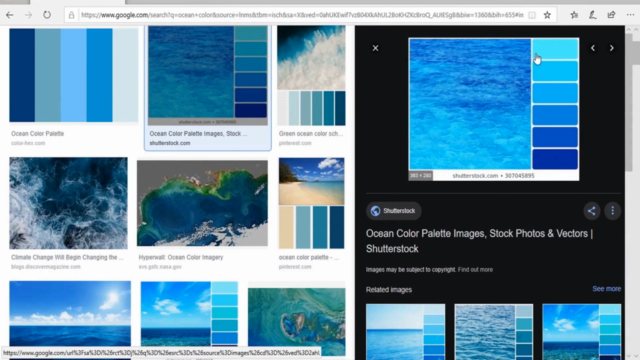Viewport: 640px width, 360px height.
Task: Open browser settings and more menu
Action: click(630, 15)
